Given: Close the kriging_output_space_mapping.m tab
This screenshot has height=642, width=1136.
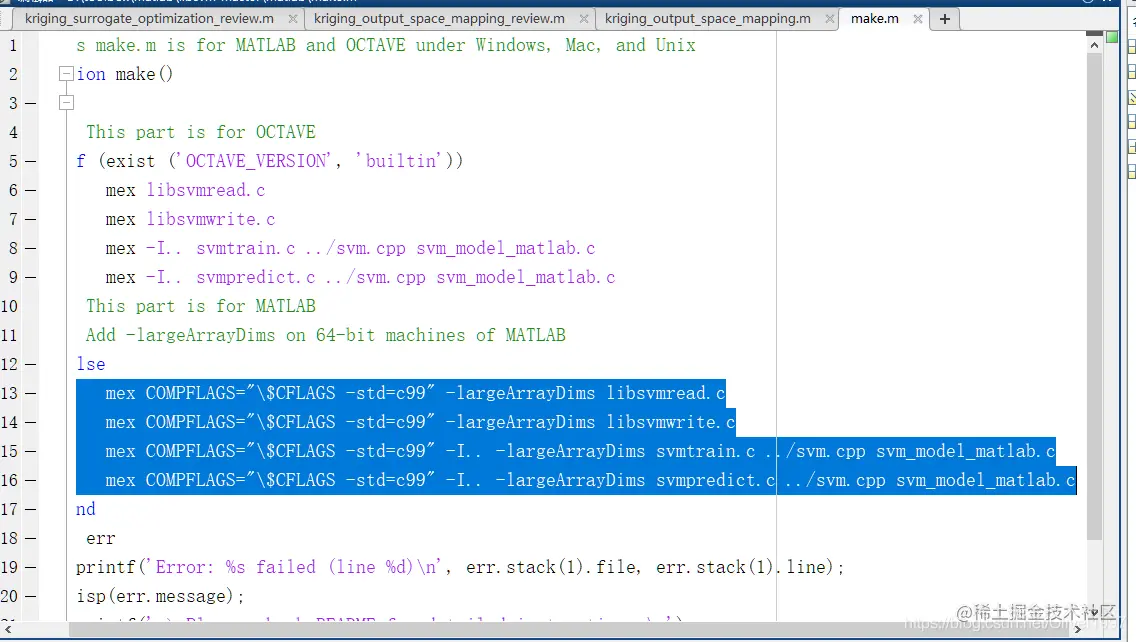Looking at the screenshot, I should click(x=830, y=19).
